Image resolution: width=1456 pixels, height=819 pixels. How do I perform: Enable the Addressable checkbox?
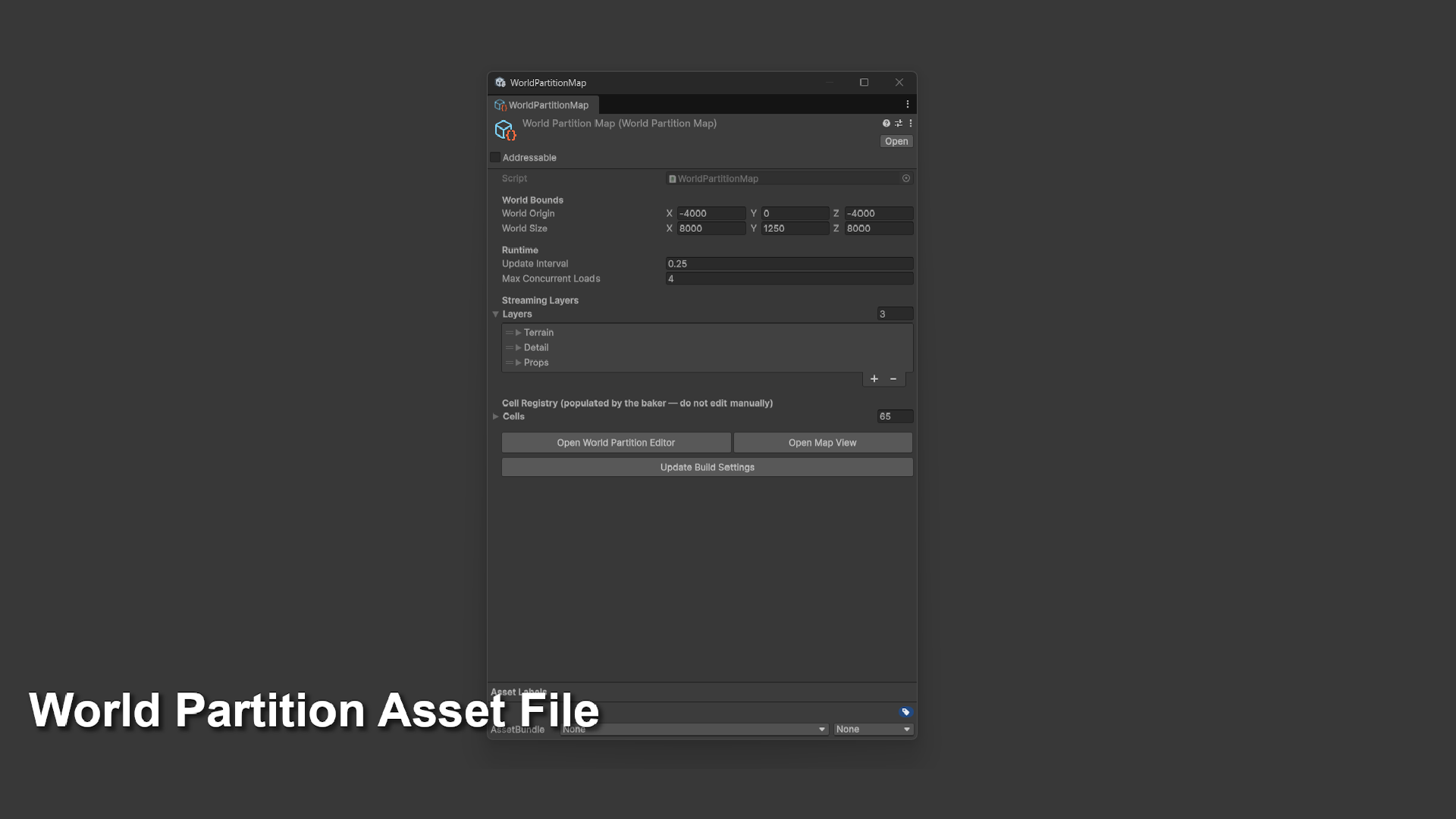pyautogui.click(x=495, y=158)
